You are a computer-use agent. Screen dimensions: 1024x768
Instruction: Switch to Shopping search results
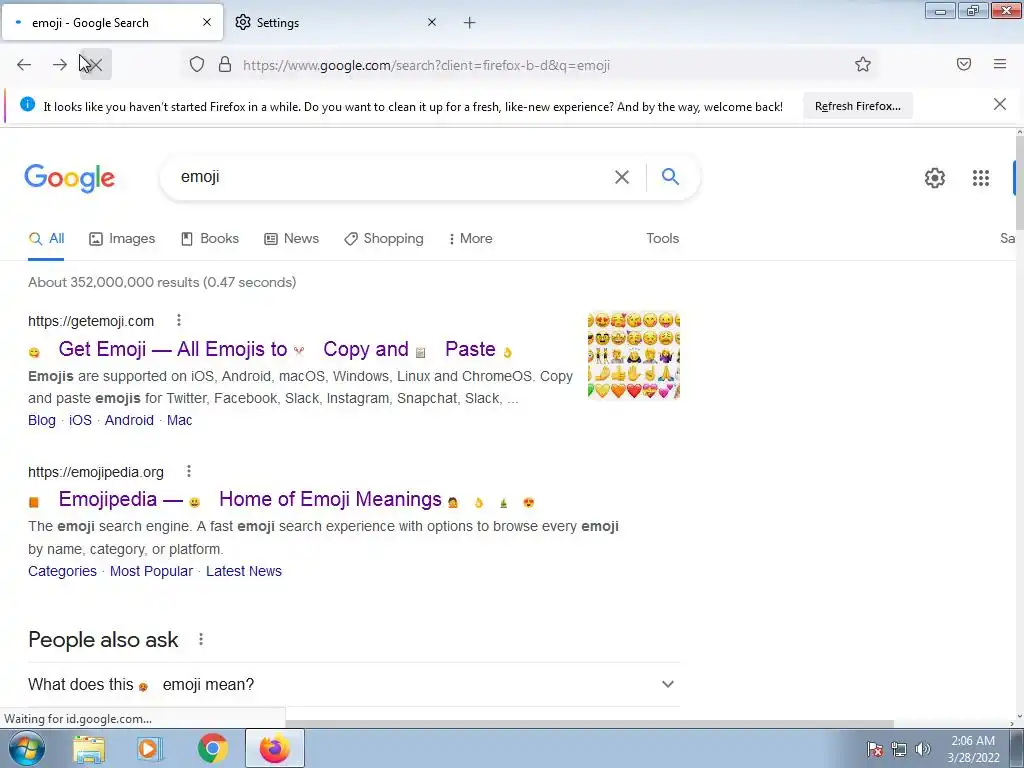[x=384, y=238]
